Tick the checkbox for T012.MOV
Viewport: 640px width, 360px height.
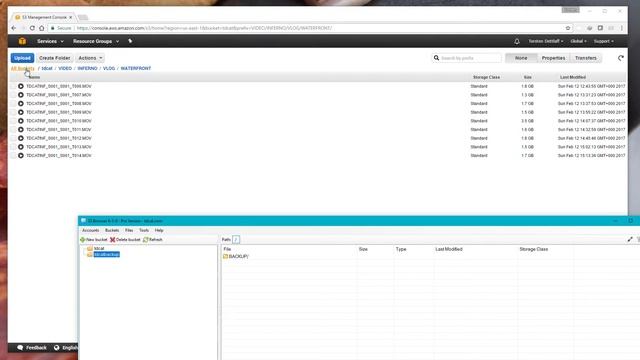[x=13, y=138]
